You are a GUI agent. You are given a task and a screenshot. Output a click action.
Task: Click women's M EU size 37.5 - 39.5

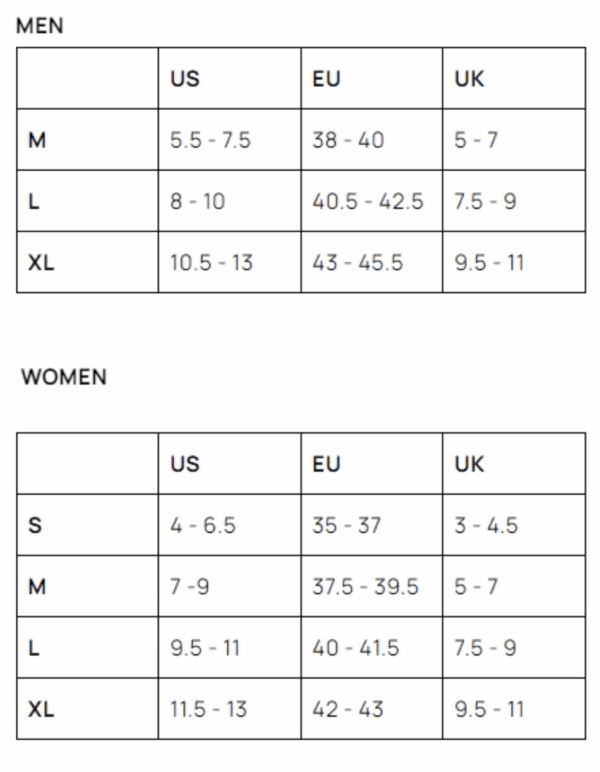point(365,587)
